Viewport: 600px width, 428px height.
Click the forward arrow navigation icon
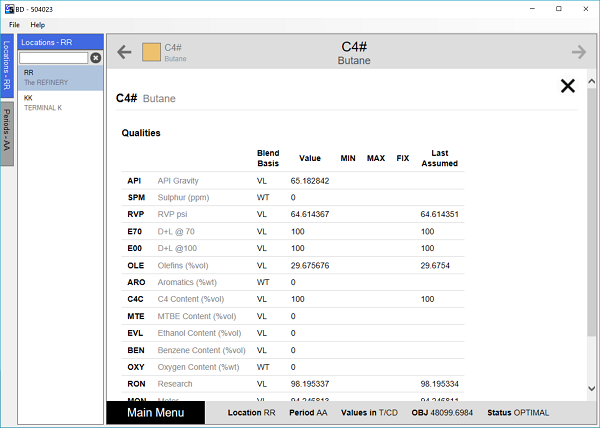(578, 52)
